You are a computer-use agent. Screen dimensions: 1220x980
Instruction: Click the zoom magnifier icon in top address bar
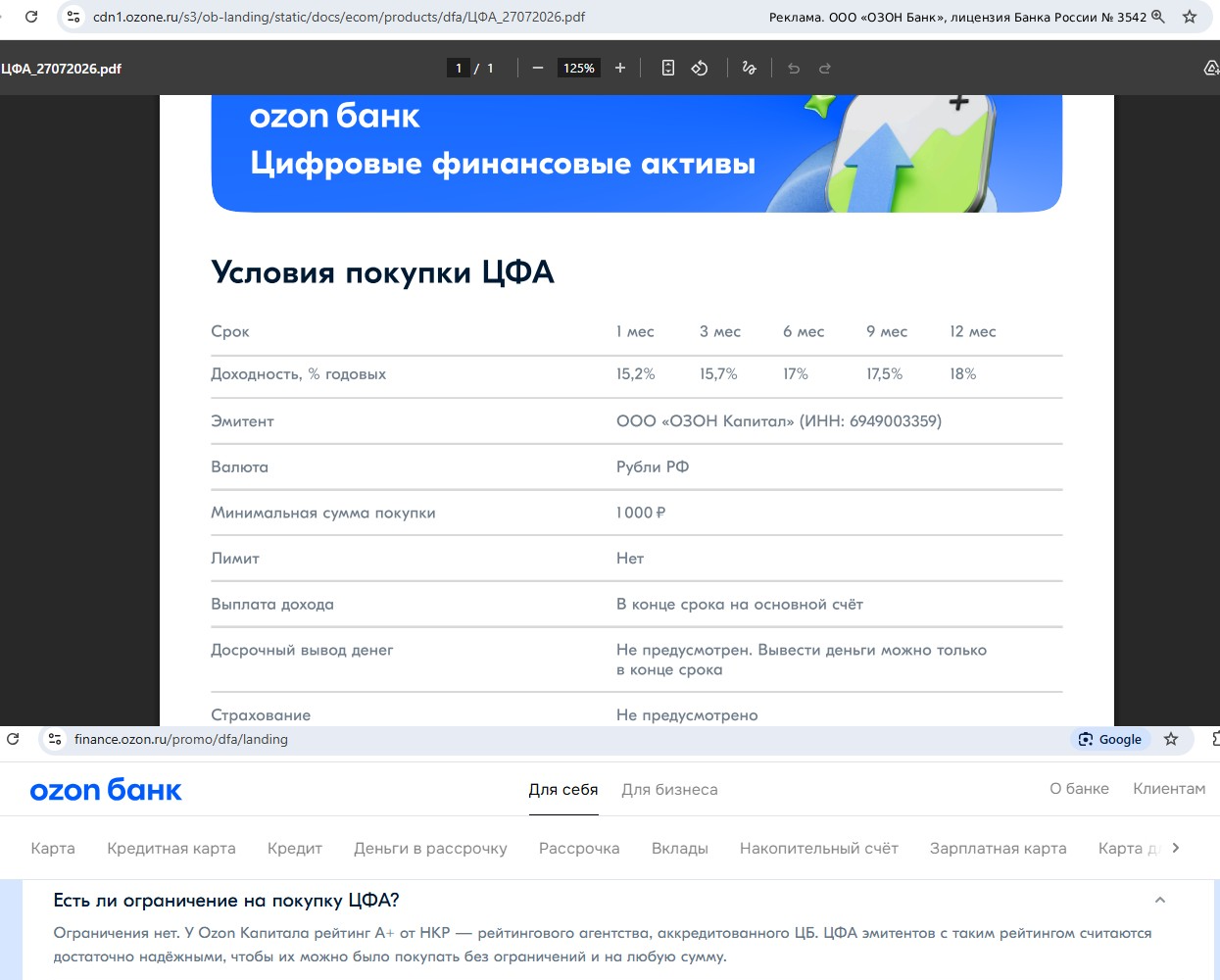coord(1158,17)
